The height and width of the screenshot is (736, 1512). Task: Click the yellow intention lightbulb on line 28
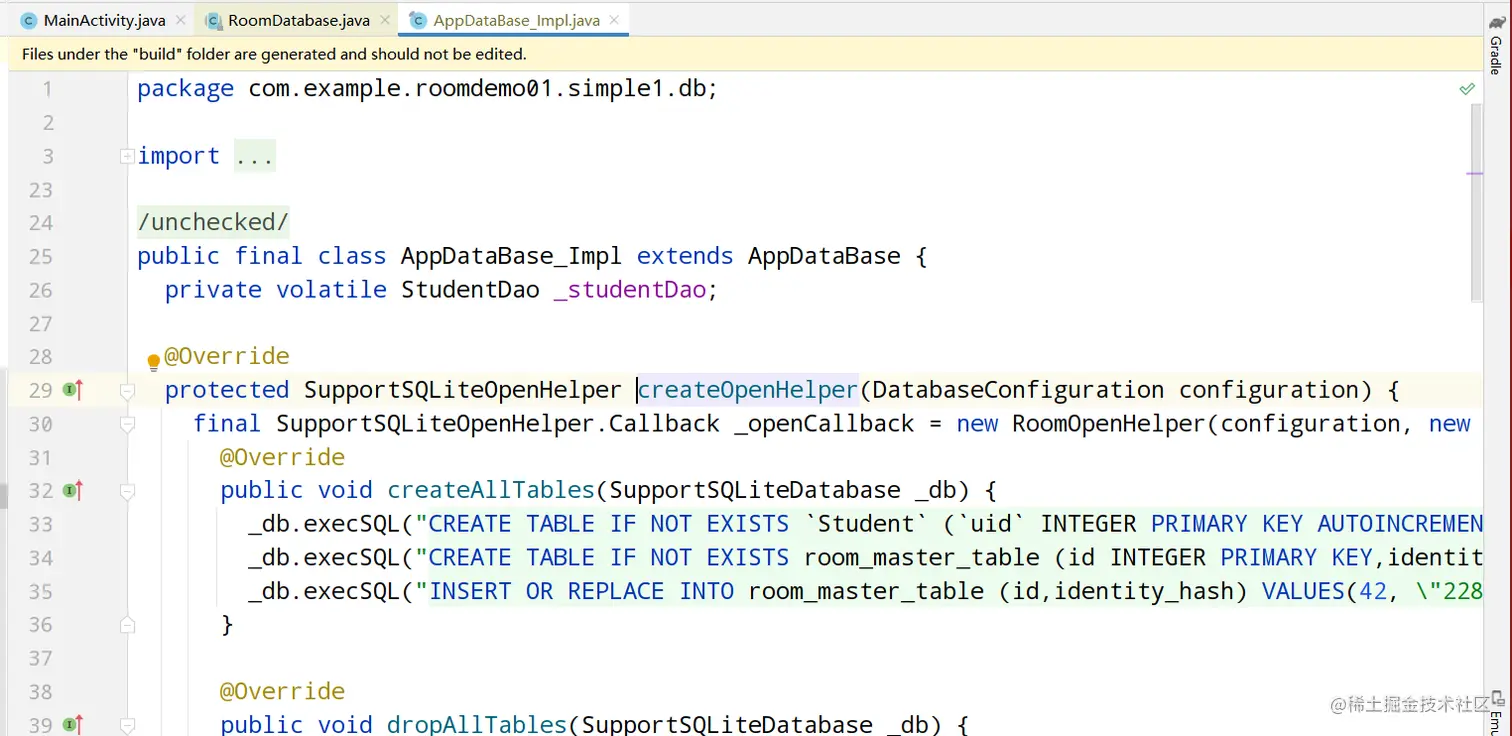pos(153,361)
